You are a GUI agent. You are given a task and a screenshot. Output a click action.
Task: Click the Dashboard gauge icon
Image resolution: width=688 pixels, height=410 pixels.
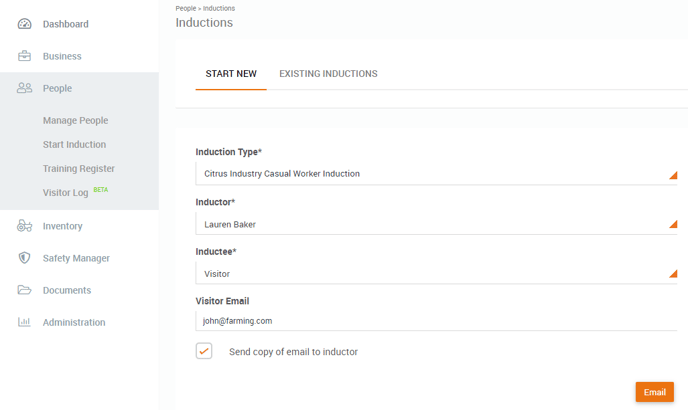pyautogui.click(x=24, y=24)
